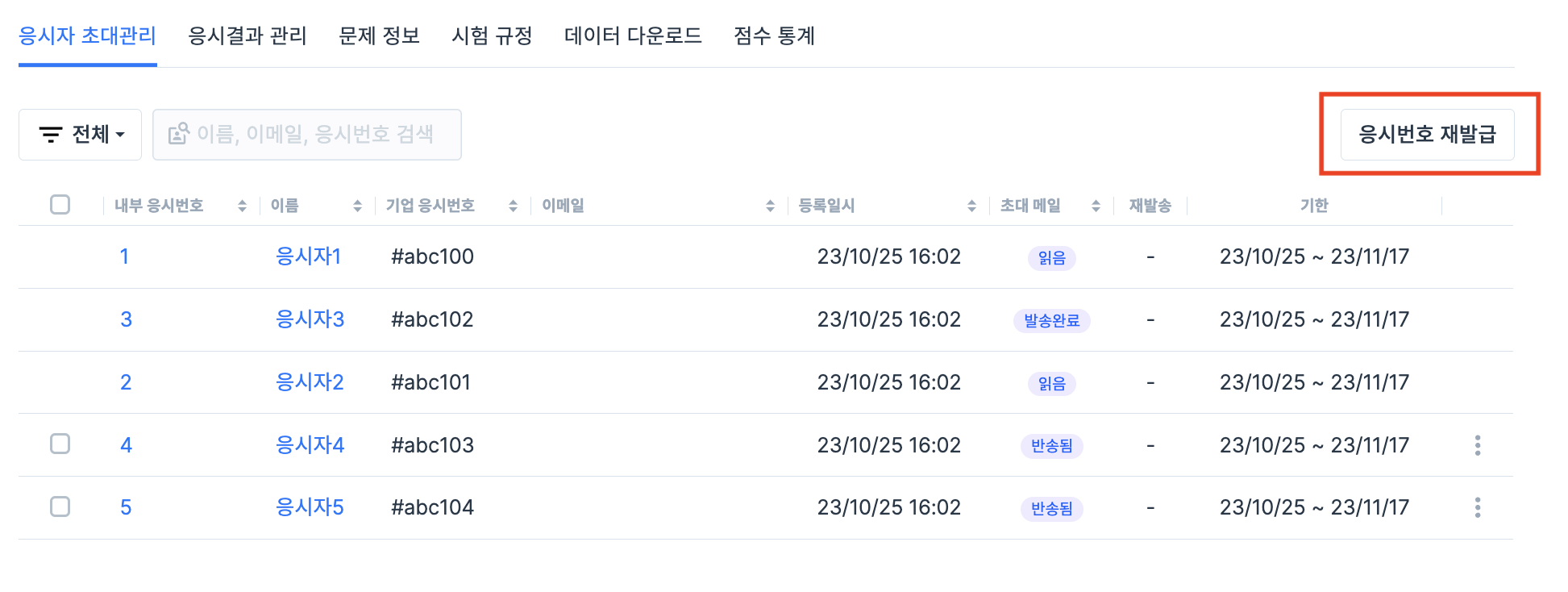Open three-dot menu for 응시자4 row
1568x592 pixels.
pos(1477,445)
